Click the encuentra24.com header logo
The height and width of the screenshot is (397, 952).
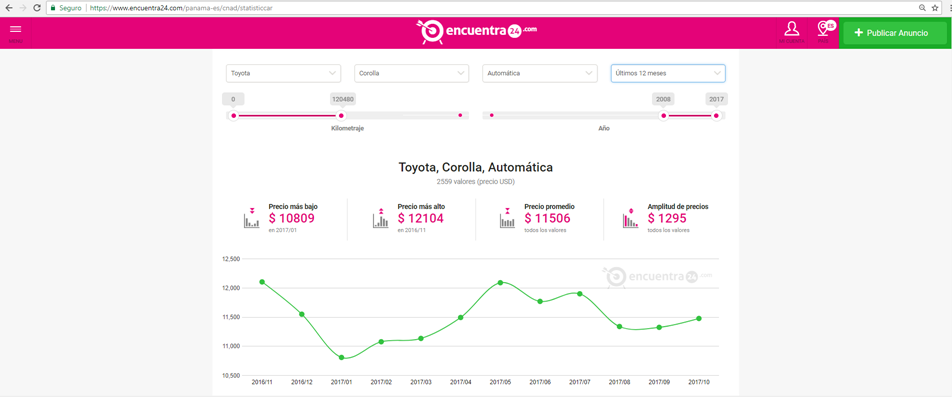476,32
